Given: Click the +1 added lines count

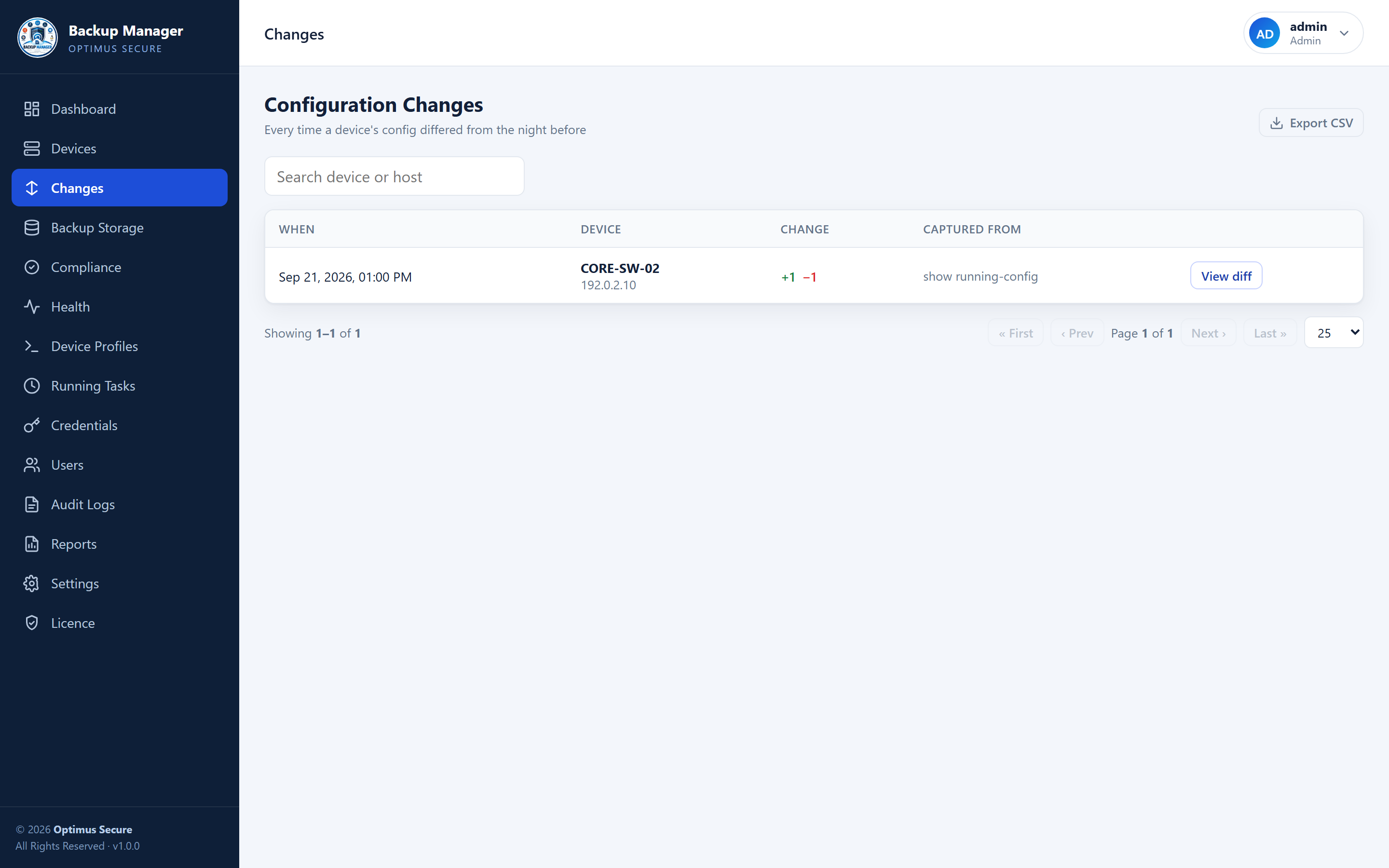Looking at the screenshot, I should [788, 277].
